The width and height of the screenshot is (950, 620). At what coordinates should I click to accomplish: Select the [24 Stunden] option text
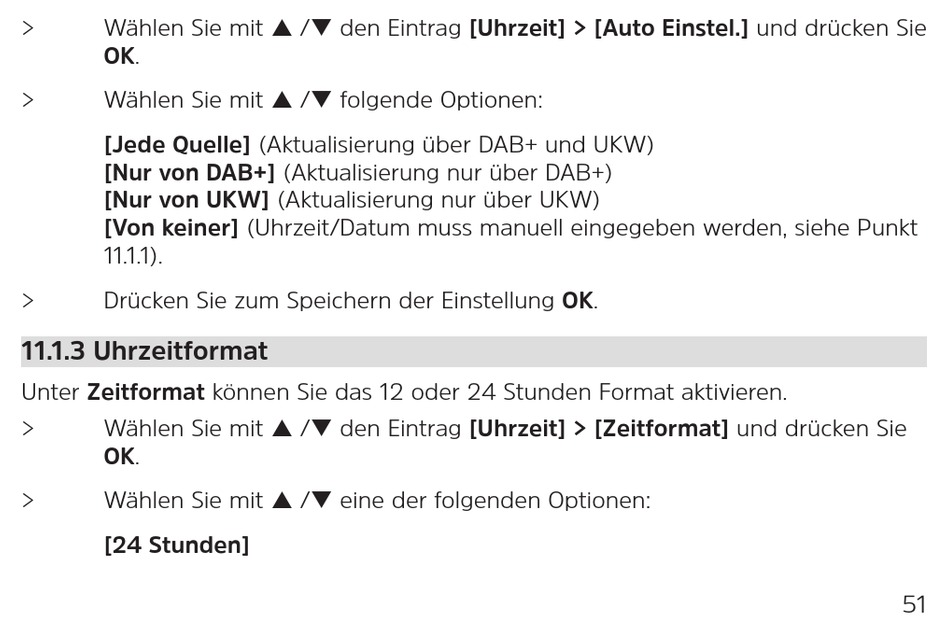(177, 545)
